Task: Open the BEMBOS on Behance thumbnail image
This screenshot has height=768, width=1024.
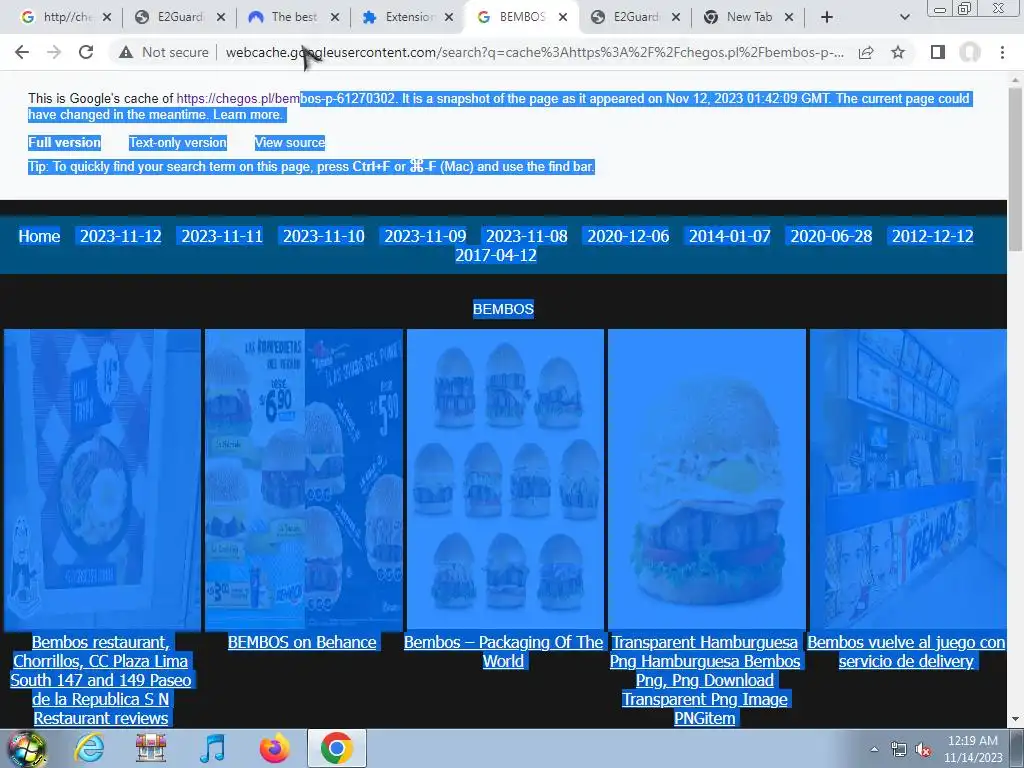Action: 304,480
